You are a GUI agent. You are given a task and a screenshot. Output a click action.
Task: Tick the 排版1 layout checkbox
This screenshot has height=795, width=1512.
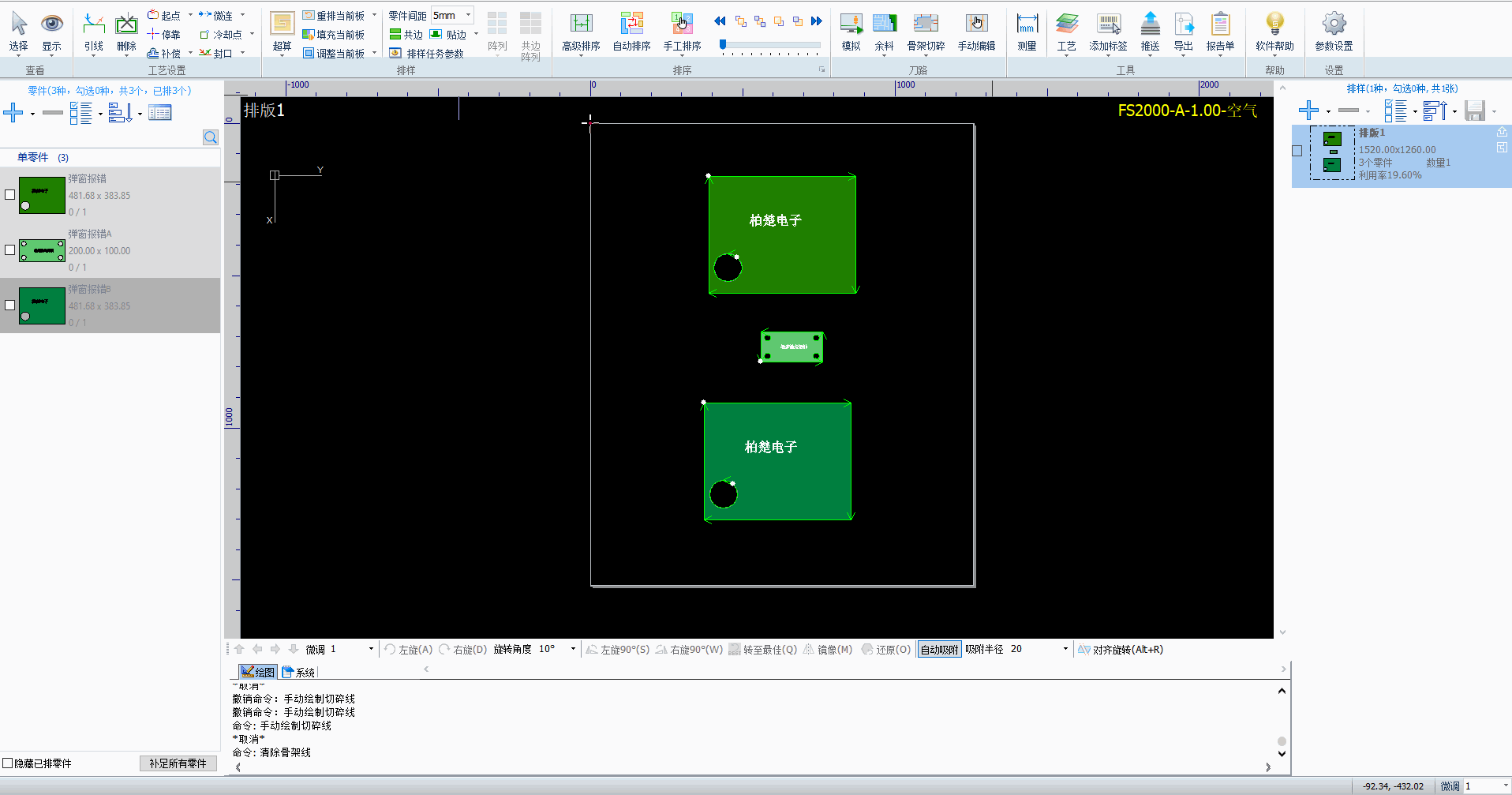(1297, 151)
